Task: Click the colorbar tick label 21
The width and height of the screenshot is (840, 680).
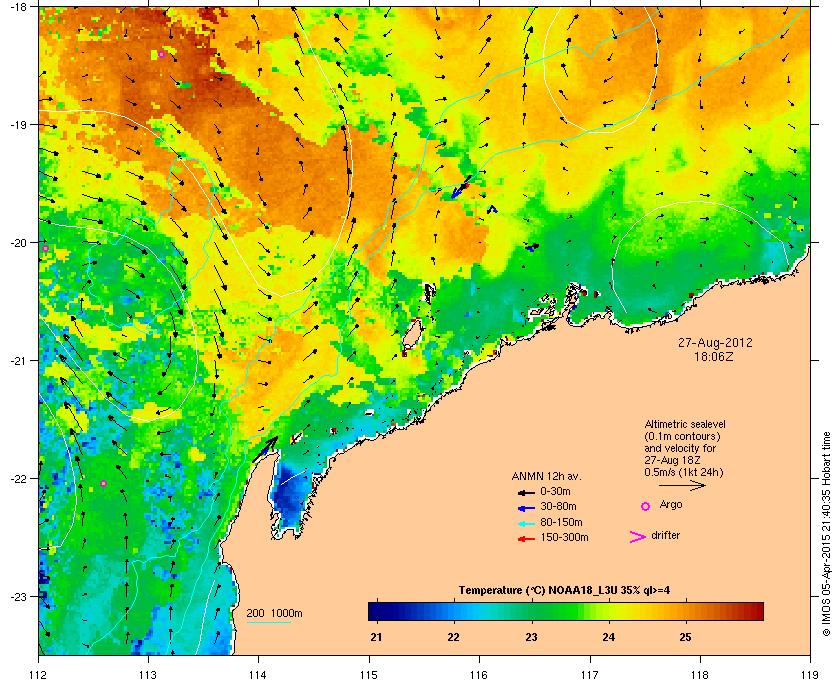Action: click(377, 637)
